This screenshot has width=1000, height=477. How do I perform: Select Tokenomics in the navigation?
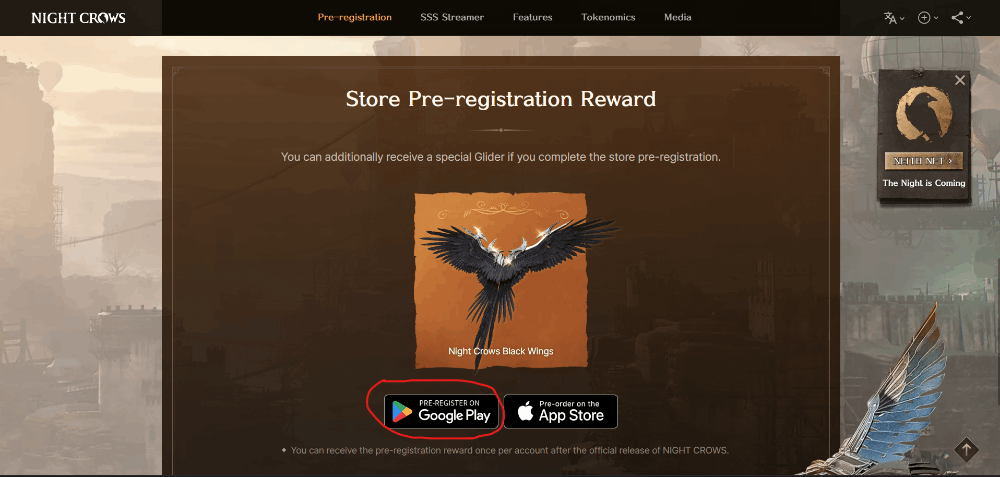click(x=608, y=17)
